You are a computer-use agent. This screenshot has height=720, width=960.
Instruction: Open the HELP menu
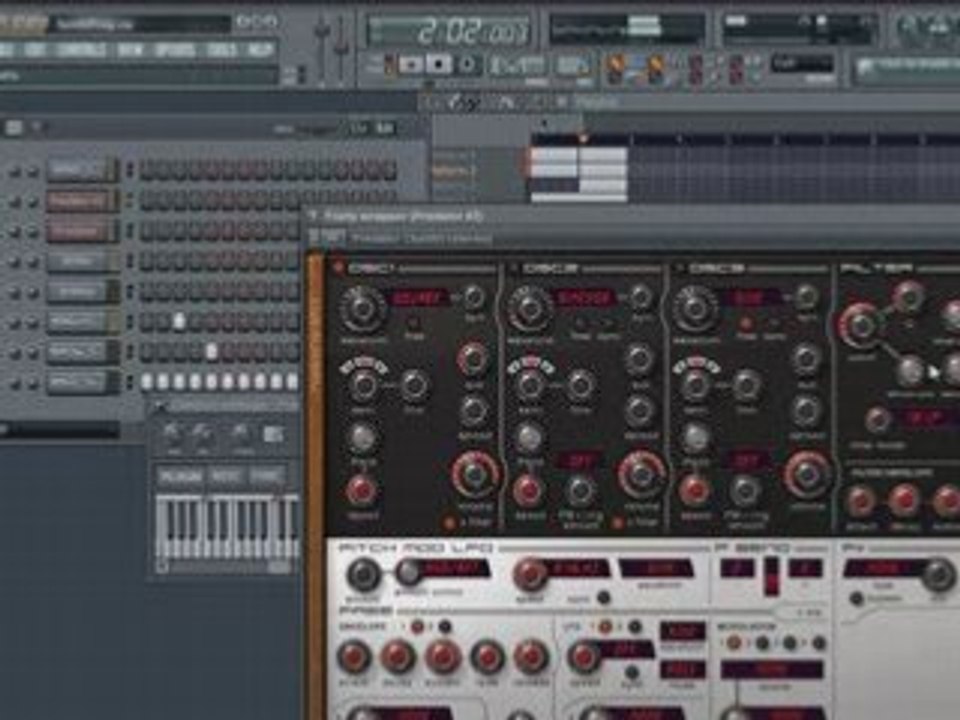coord(260,50)
